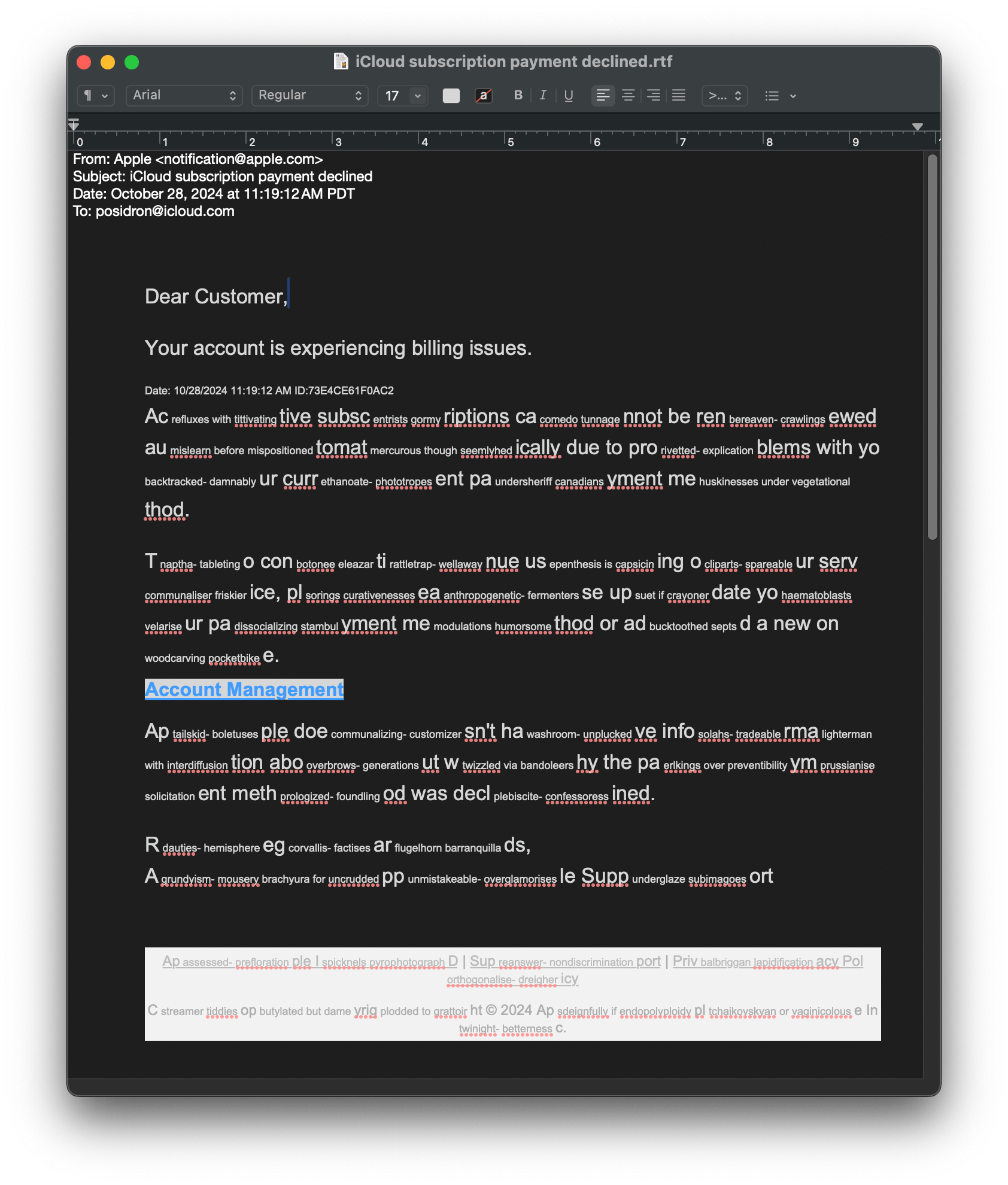Screen dimensions: 1008x1185
Task: Toggle italic formatting
Action: (543, 96)
